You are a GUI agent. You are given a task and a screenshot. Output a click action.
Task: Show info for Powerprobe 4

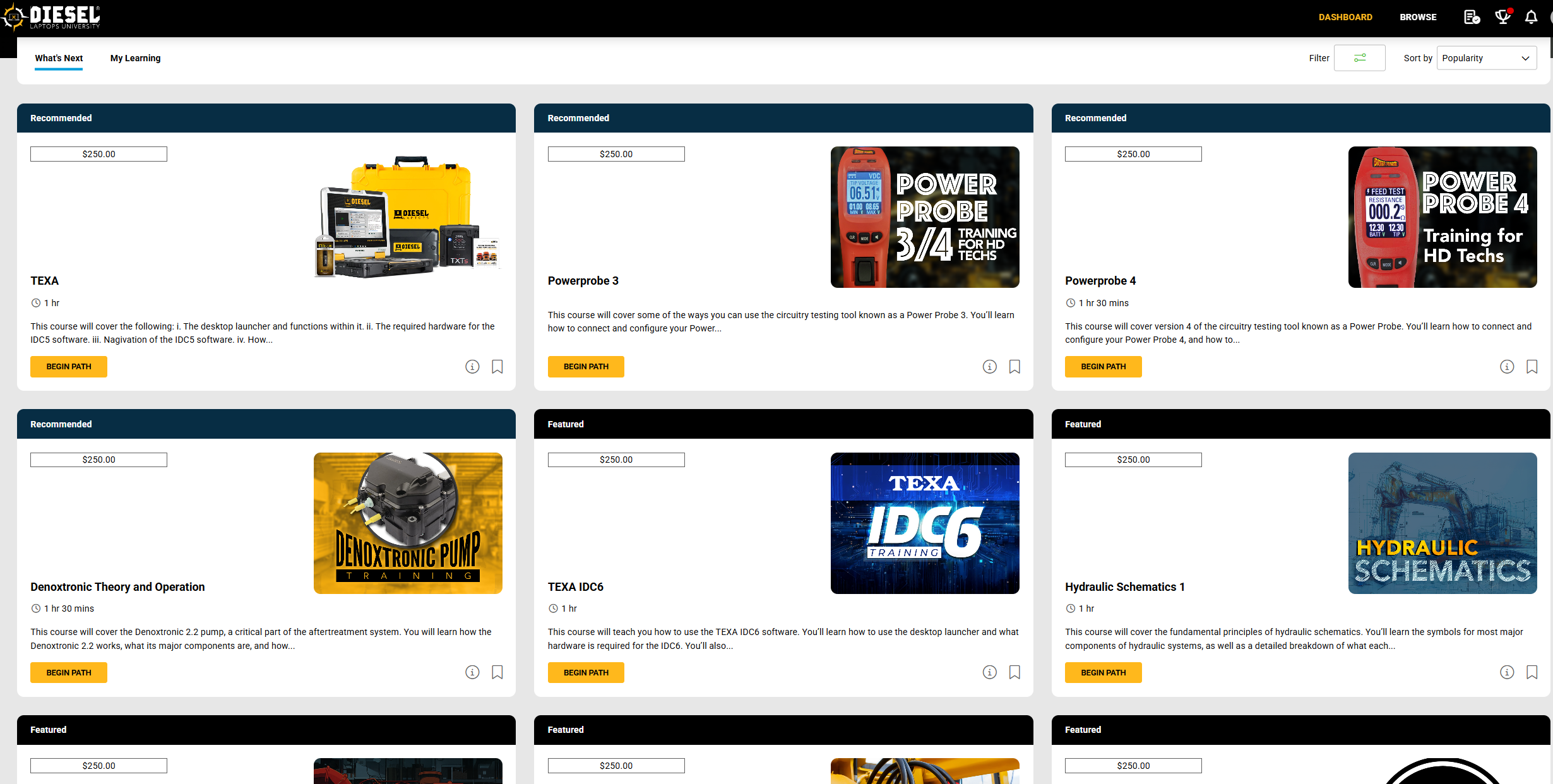pos(1507,367)
